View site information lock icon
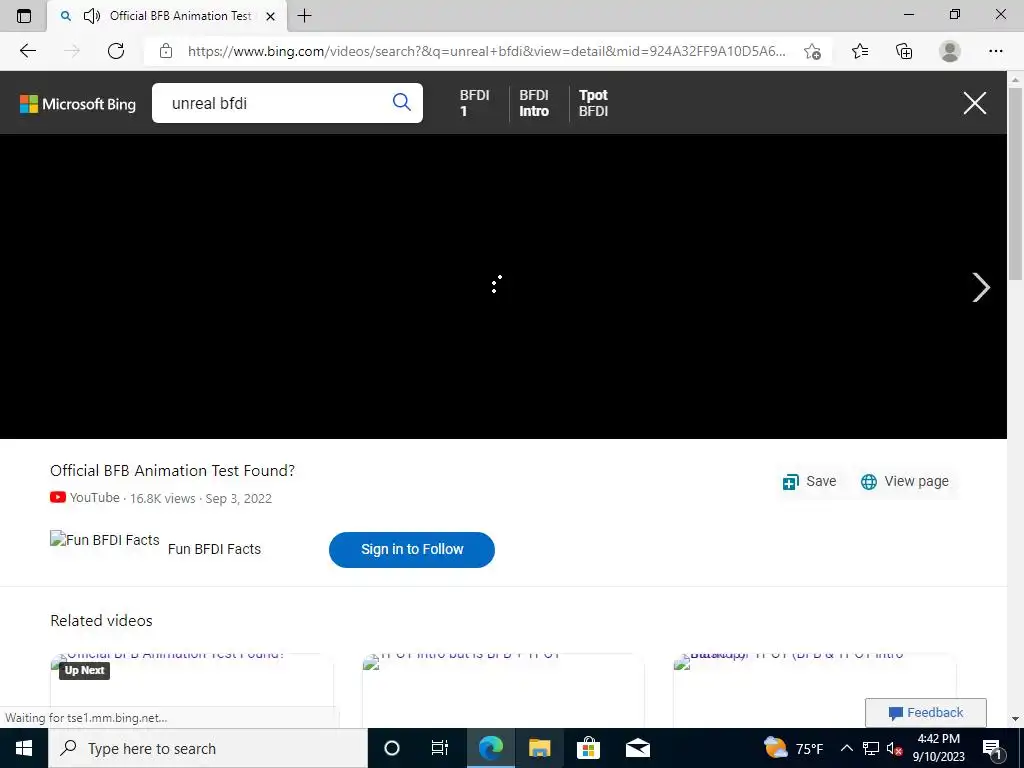Image resolution: width=1024 pixels, height=768 pixels. point(166,51)
